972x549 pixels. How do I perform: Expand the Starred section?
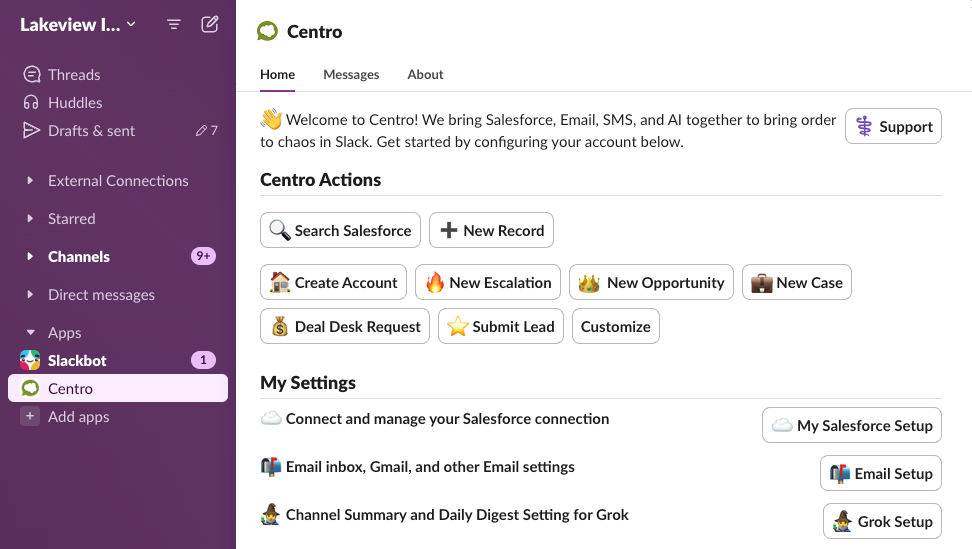[30, 219]
